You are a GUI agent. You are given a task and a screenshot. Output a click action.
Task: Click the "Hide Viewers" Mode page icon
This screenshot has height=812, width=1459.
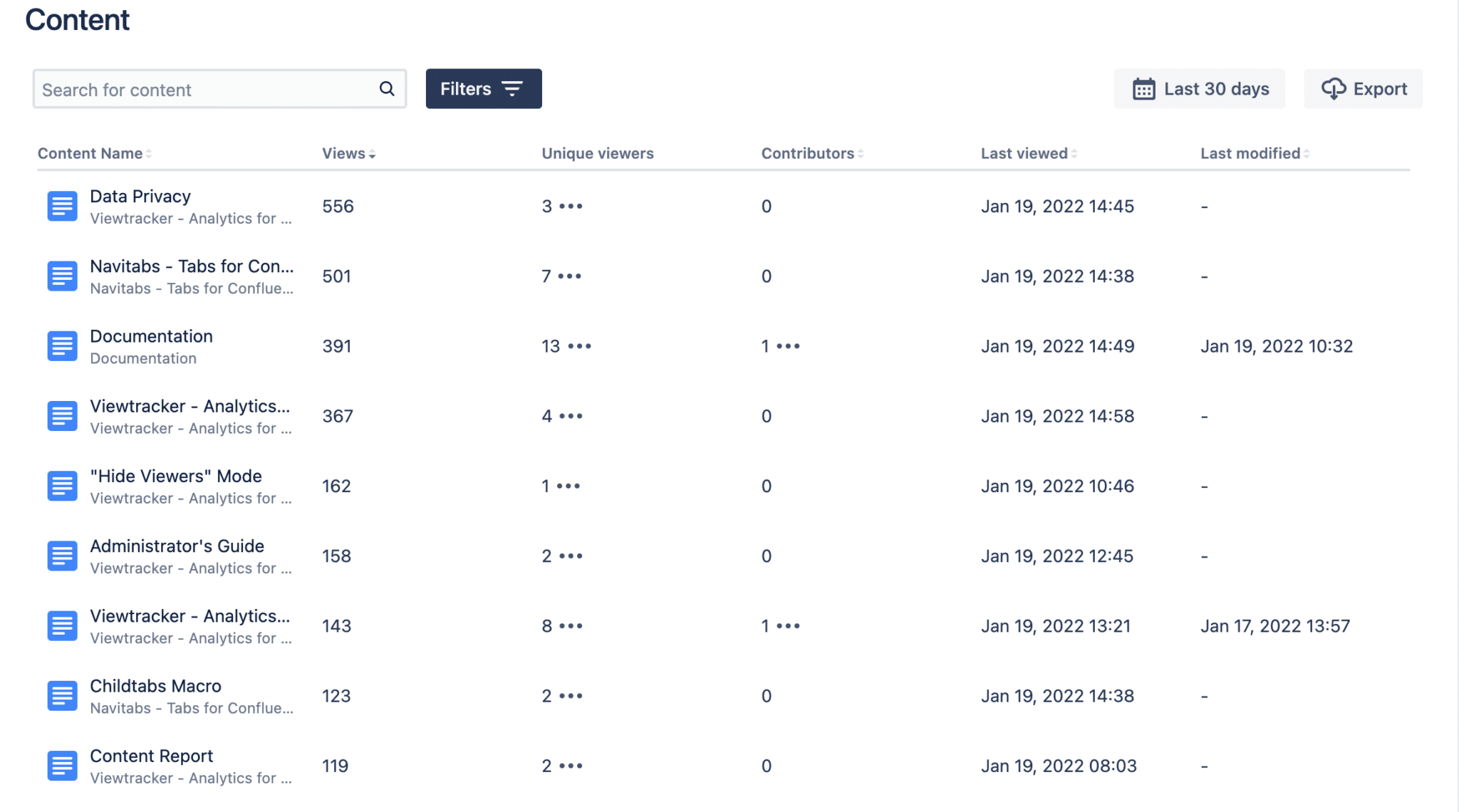pos(63,485)
